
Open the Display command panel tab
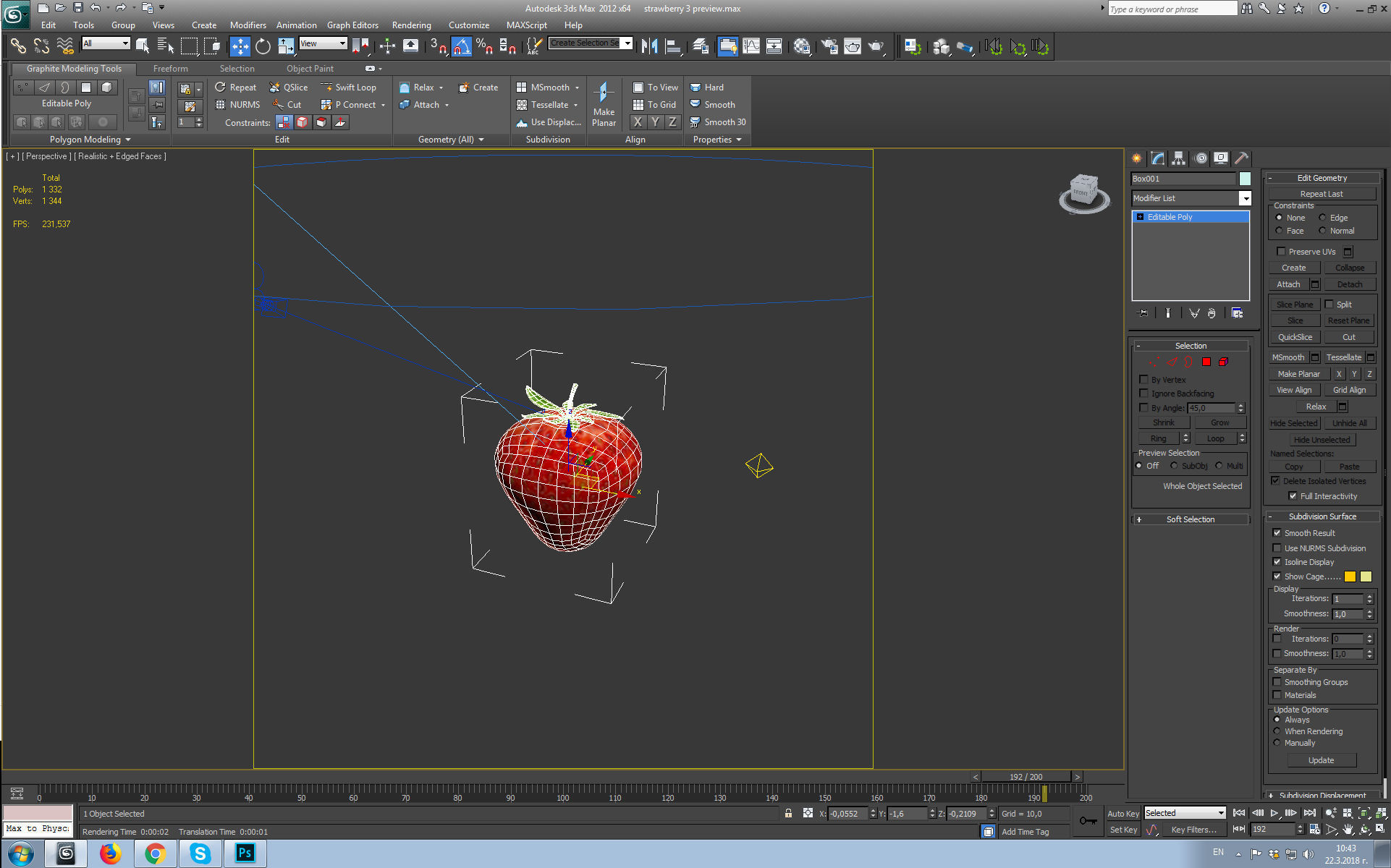tap(1221, 158)
